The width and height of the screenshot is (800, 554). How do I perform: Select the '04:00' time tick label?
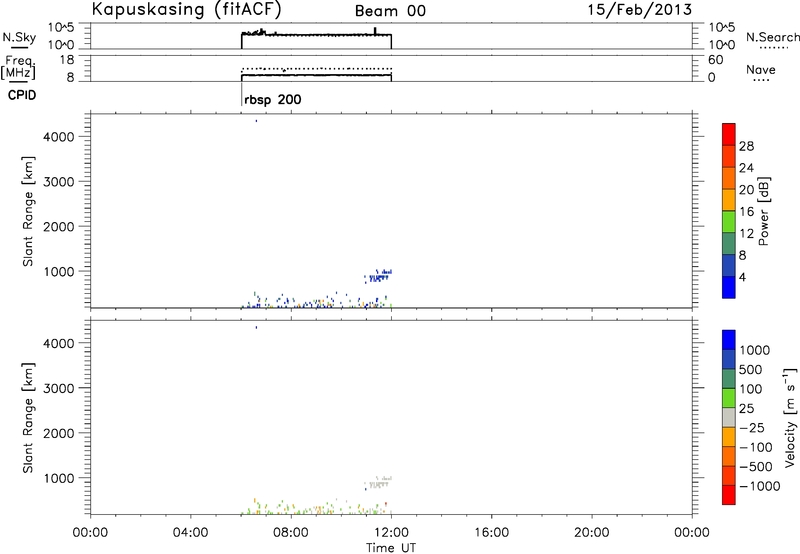tap(190, 533)
